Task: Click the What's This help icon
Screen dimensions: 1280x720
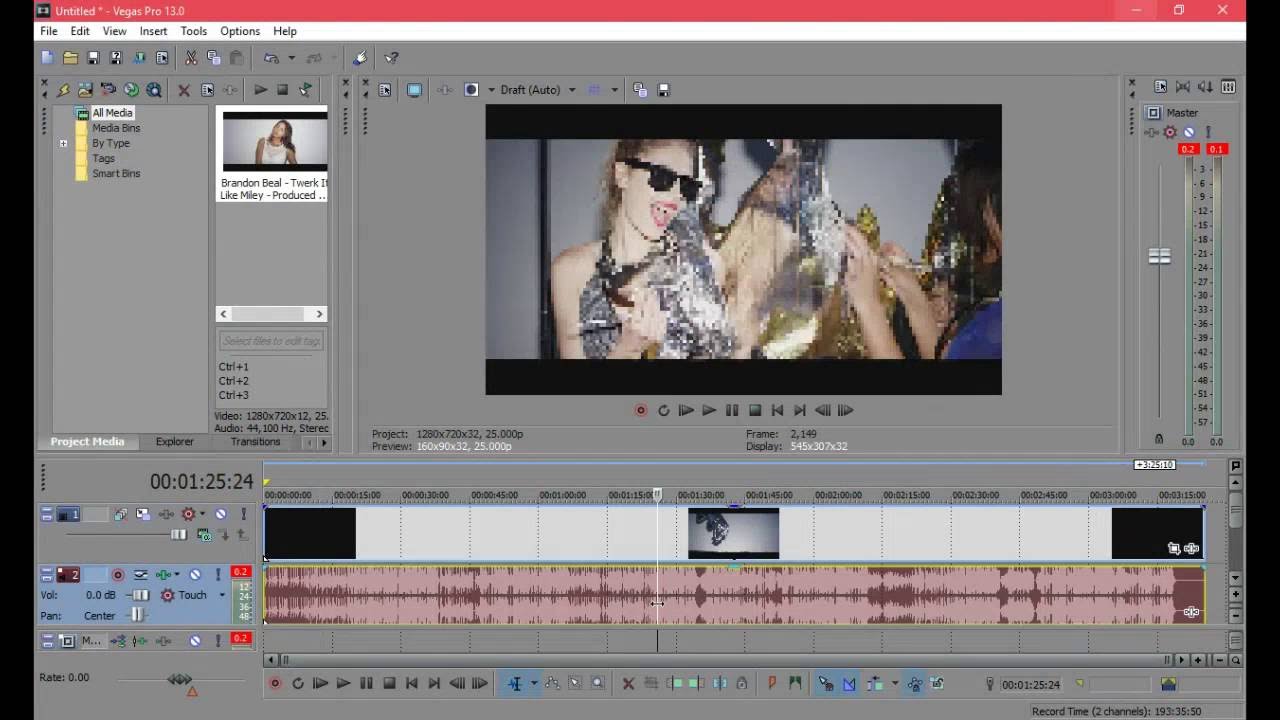Action: 391,58
